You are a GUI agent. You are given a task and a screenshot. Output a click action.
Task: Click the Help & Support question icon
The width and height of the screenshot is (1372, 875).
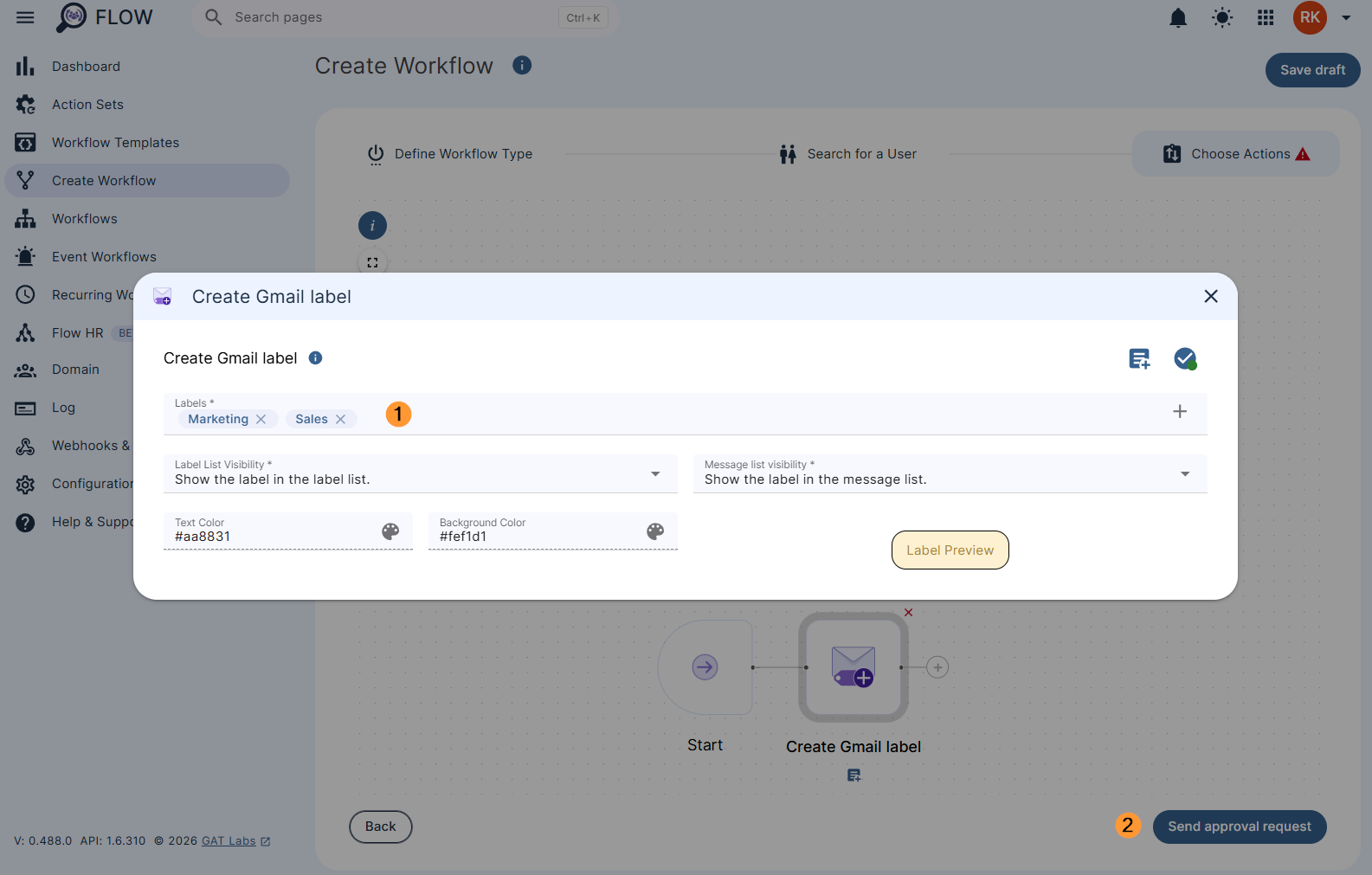click(x=25, y=522)
